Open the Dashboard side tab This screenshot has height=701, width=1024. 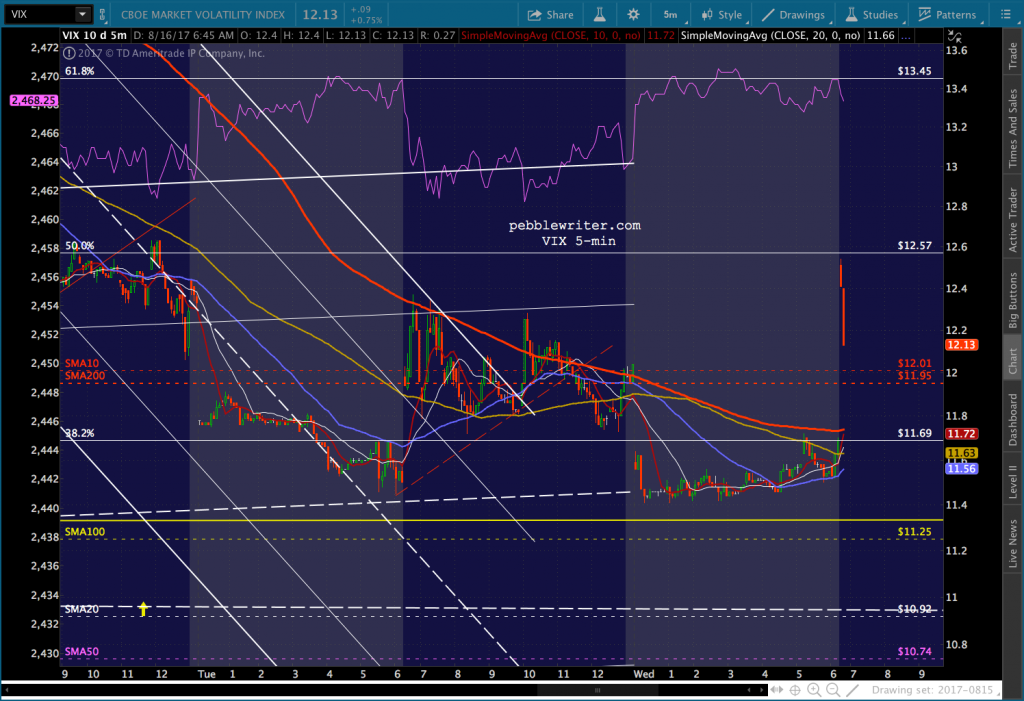[1012, 420]
